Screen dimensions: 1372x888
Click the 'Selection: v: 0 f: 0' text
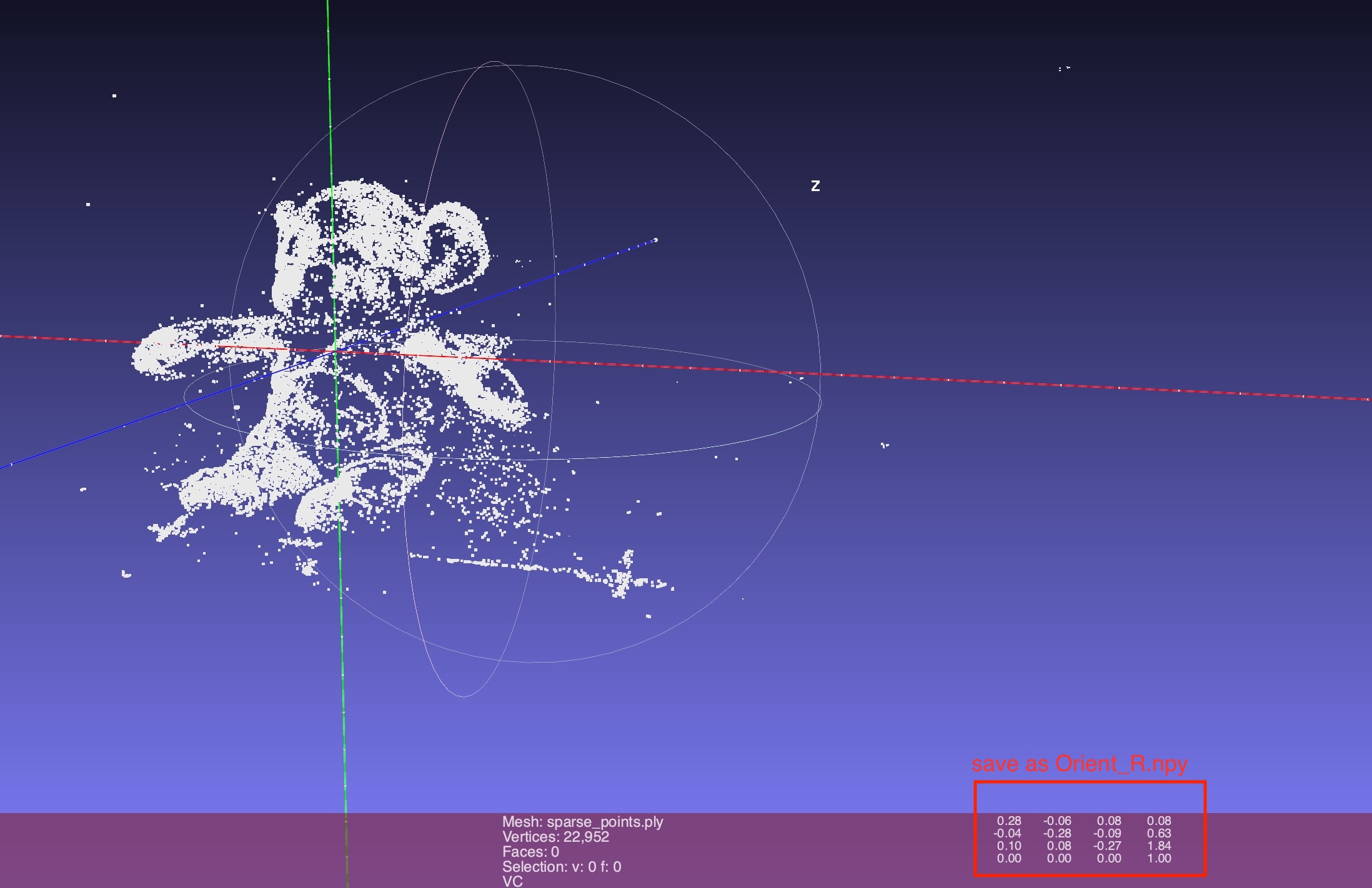click(561, 867)
